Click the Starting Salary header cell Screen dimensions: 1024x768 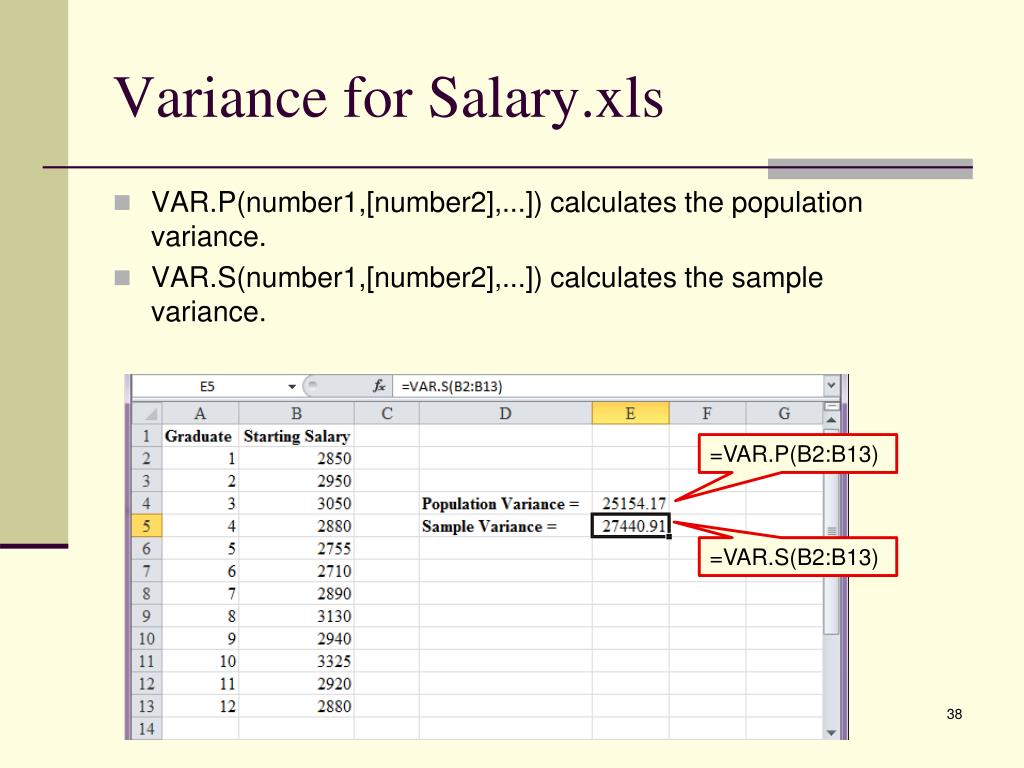click(x=296, y=436)
